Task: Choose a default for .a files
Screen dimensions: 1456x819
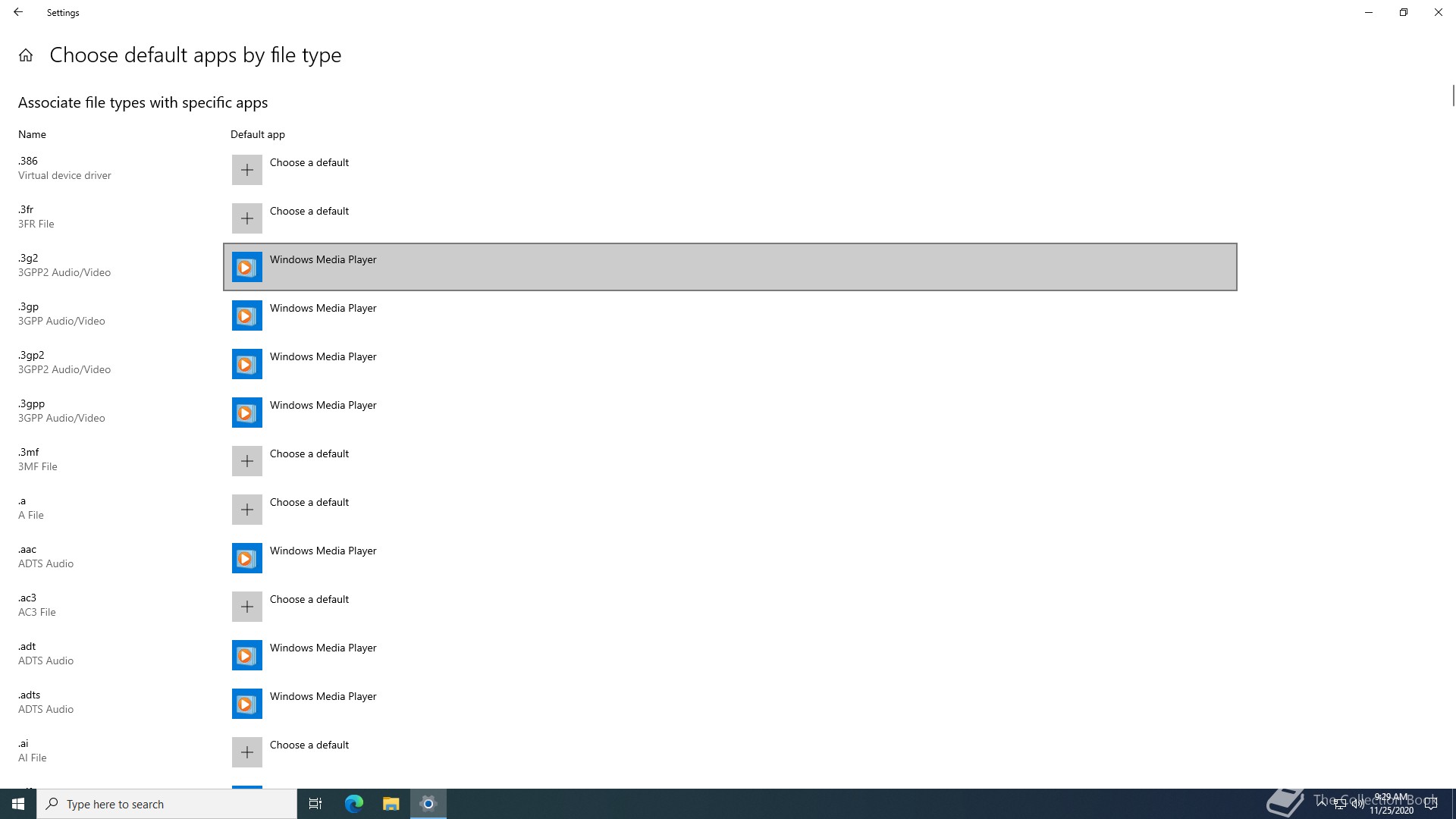Action: click(x=309, y=503)
